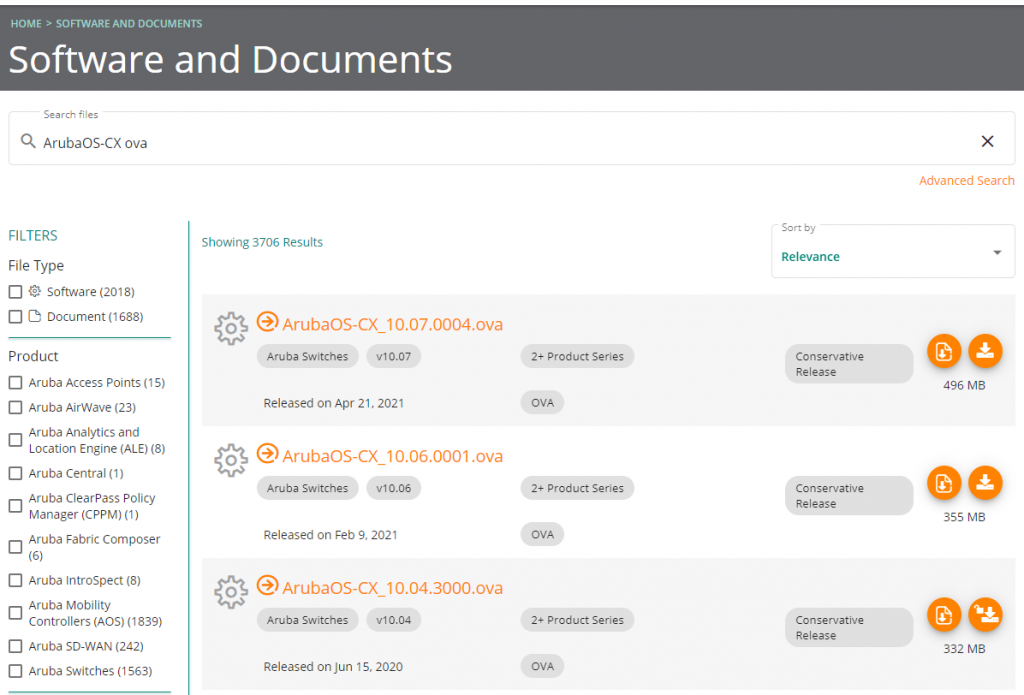This screenshot has width=1024, height=695.
Task: Click inside the Search files text box
Action: point(500,143)
